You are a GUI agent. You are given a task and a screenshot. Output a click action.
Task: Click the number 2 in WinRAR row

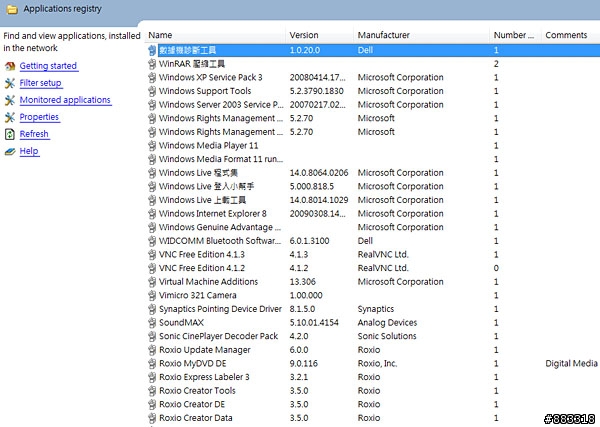coord(496,64)
